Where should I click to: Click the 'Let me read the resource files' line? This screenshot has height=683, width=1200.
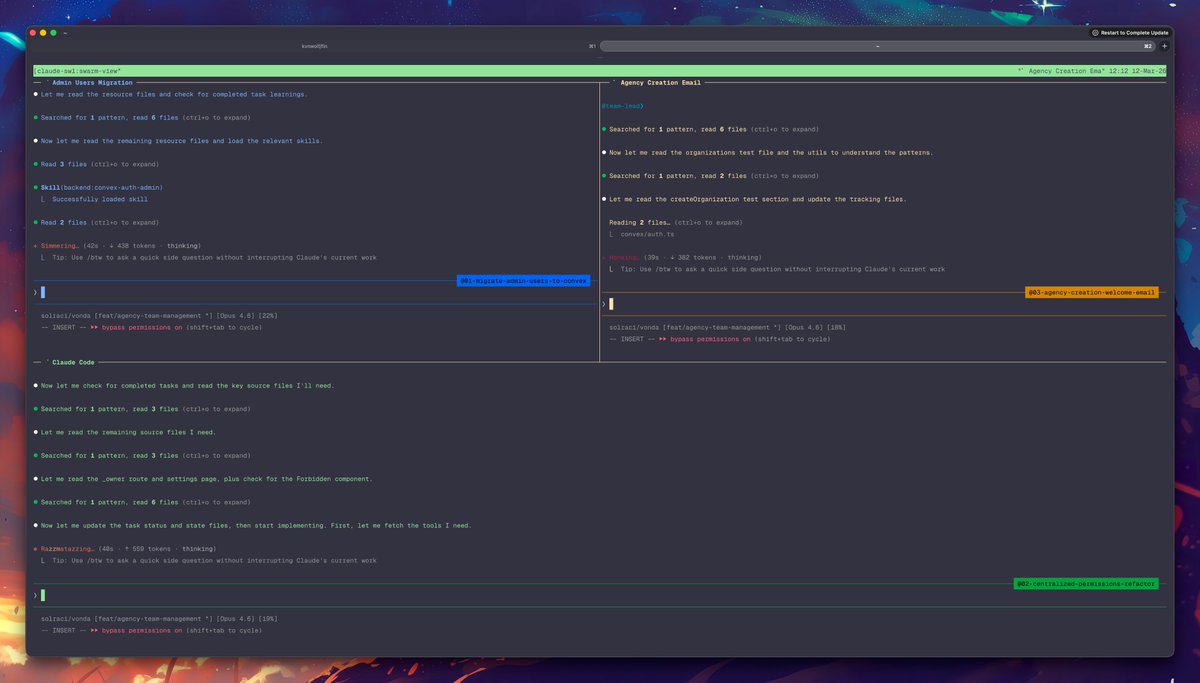pyautogui.click(x=174, y=94)
